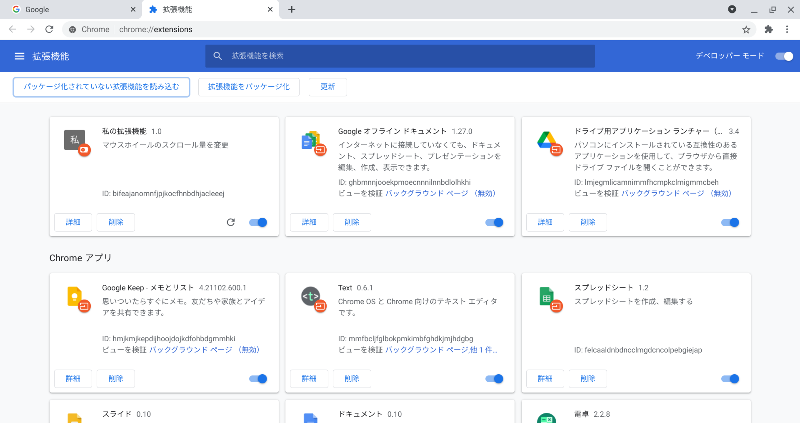Click the Drive application launcher icon

[x=549, y=142]
